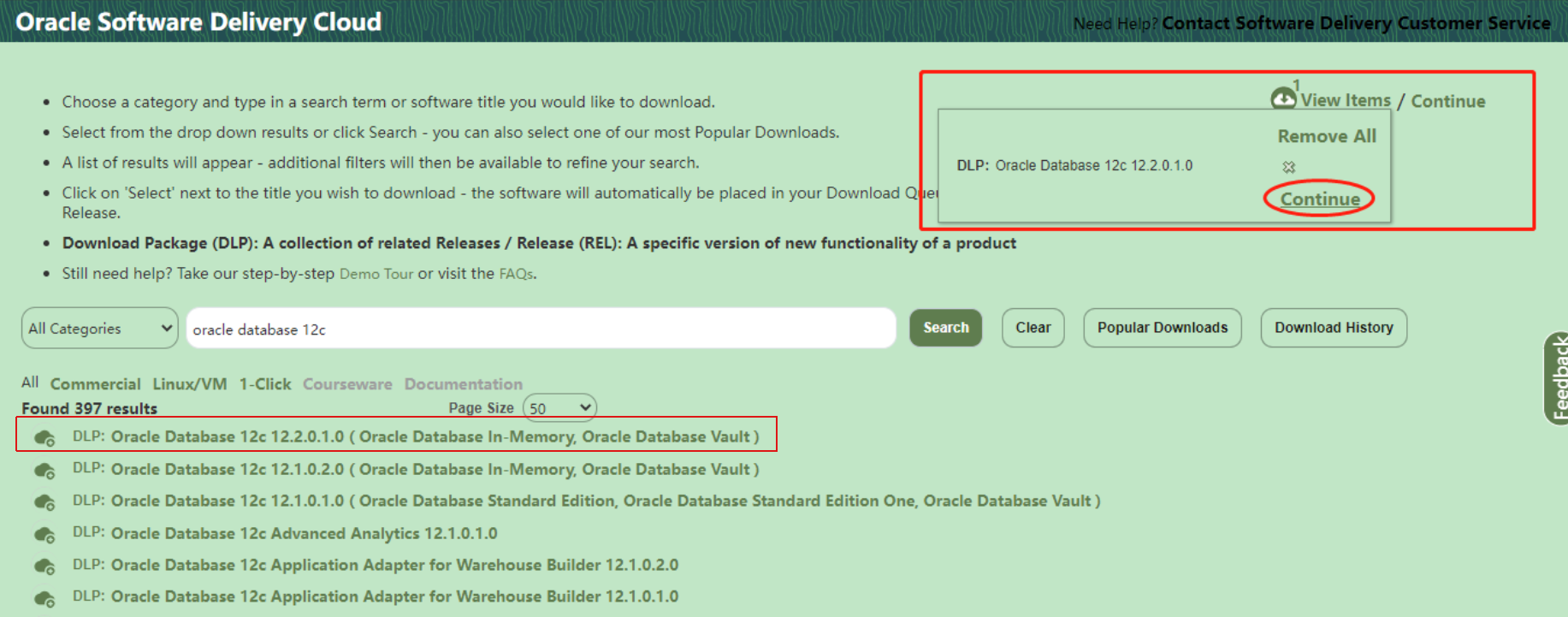Open the FAQs link
The image size is (1568, 617).
(x=516, y=274)
